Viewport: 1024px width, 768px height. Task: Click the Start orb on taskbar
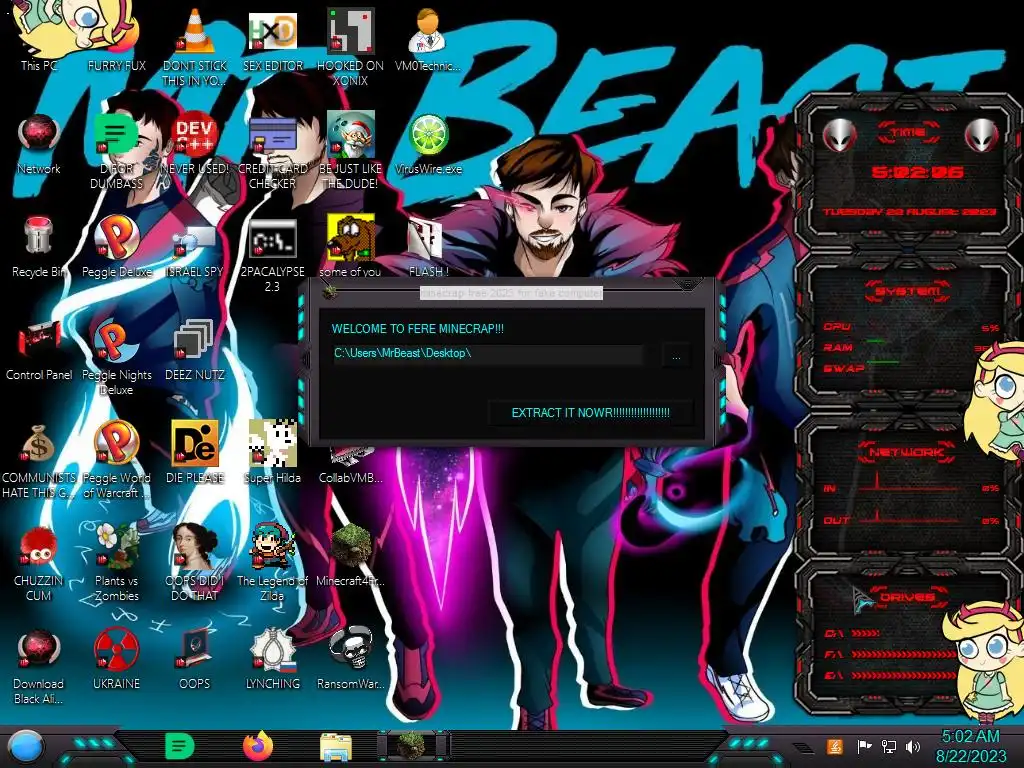coord(25,746)
